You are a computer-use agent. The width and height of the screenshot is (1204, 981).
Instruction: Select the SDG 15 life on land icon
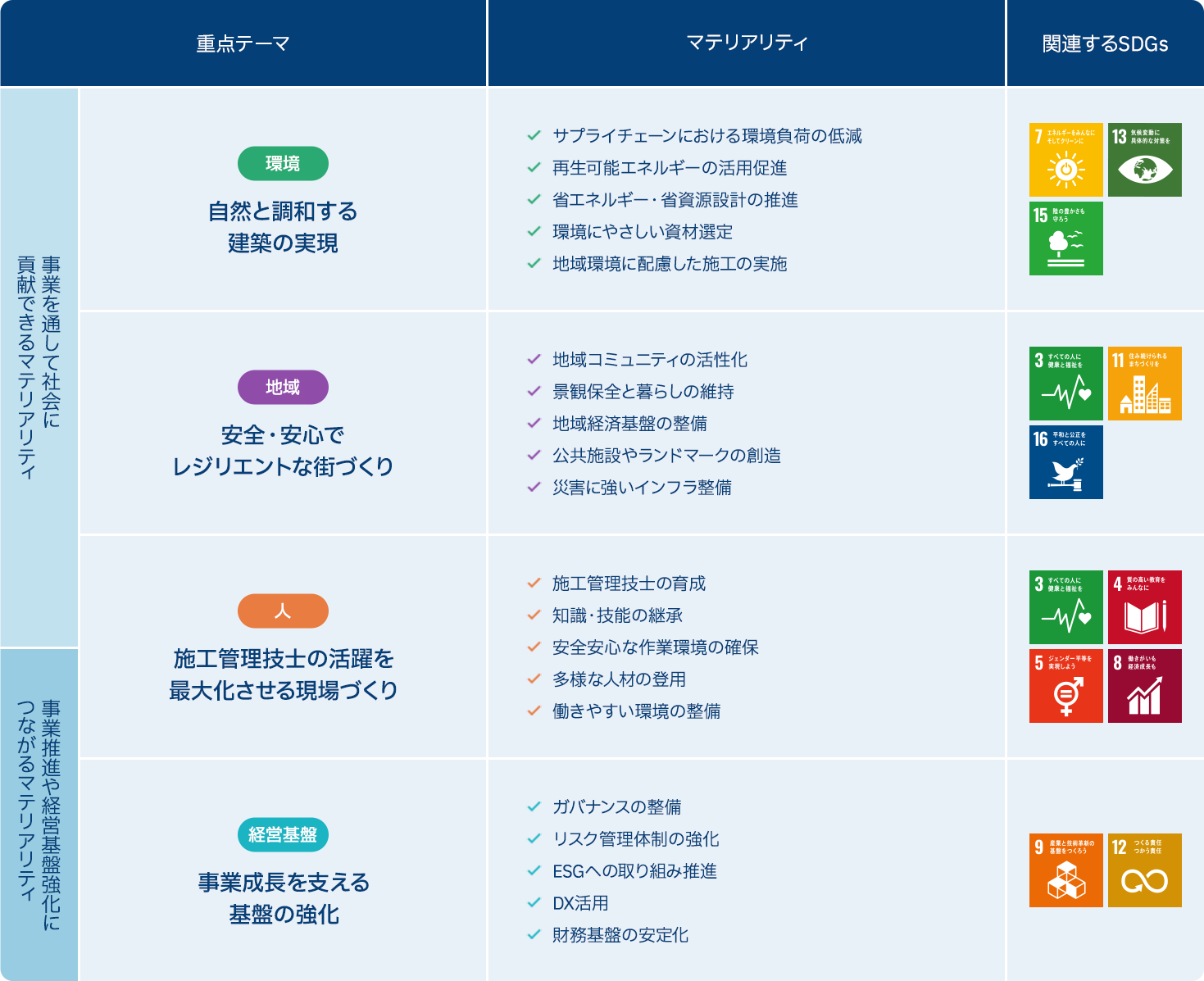click(x=1065, y=238)
